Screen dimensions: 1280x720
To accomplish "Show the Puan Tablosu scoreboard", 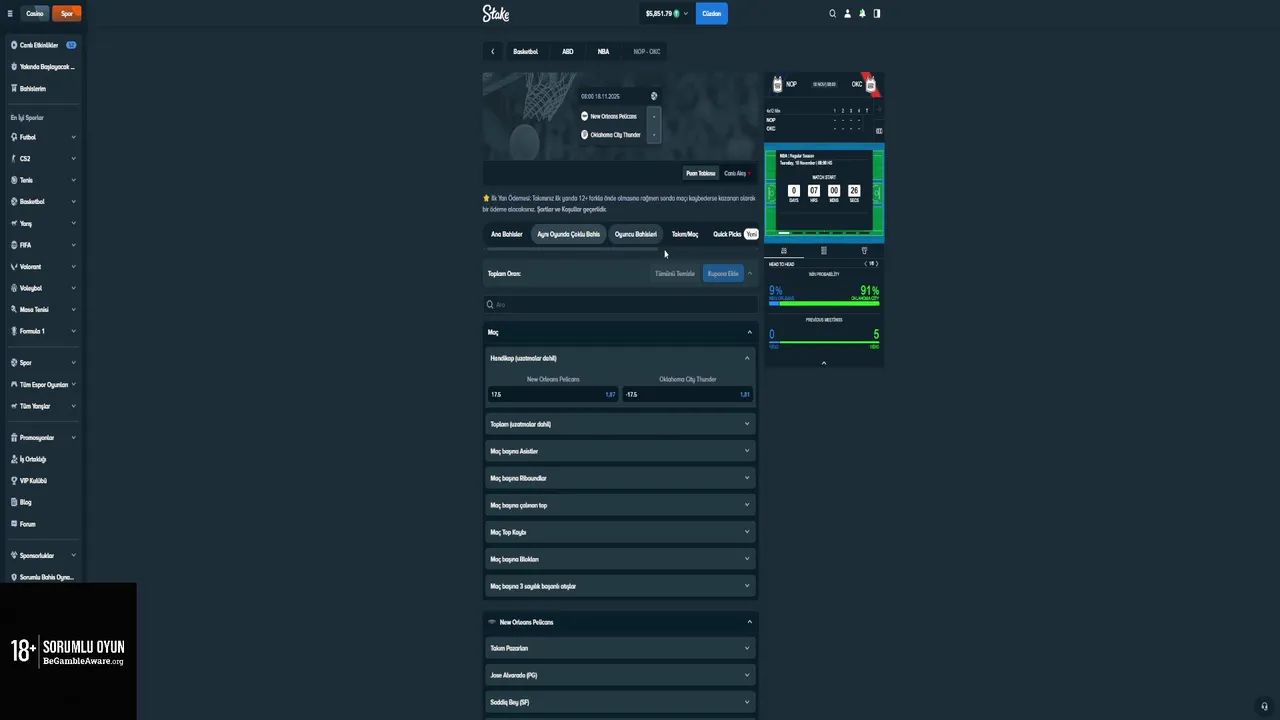I will coord(700,173).
